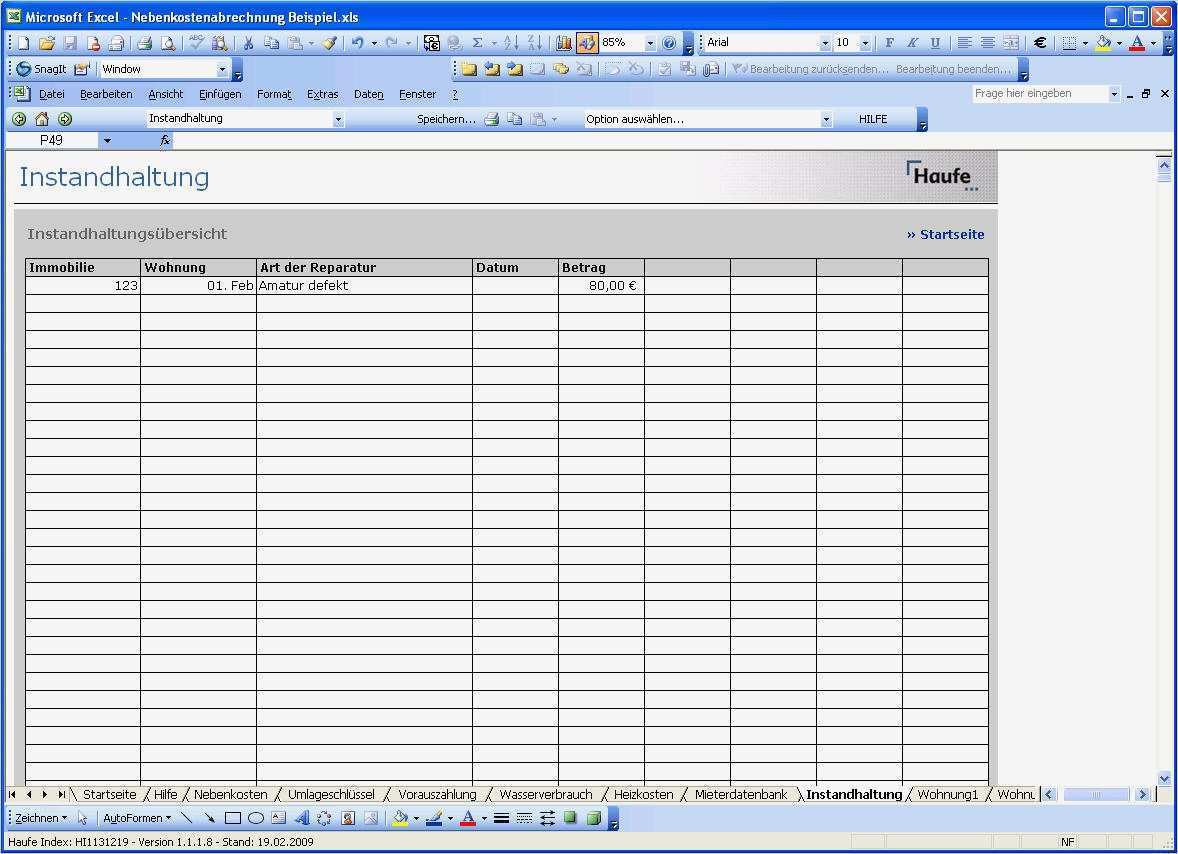Click the Format Painter icon

(x=329, y=42)
